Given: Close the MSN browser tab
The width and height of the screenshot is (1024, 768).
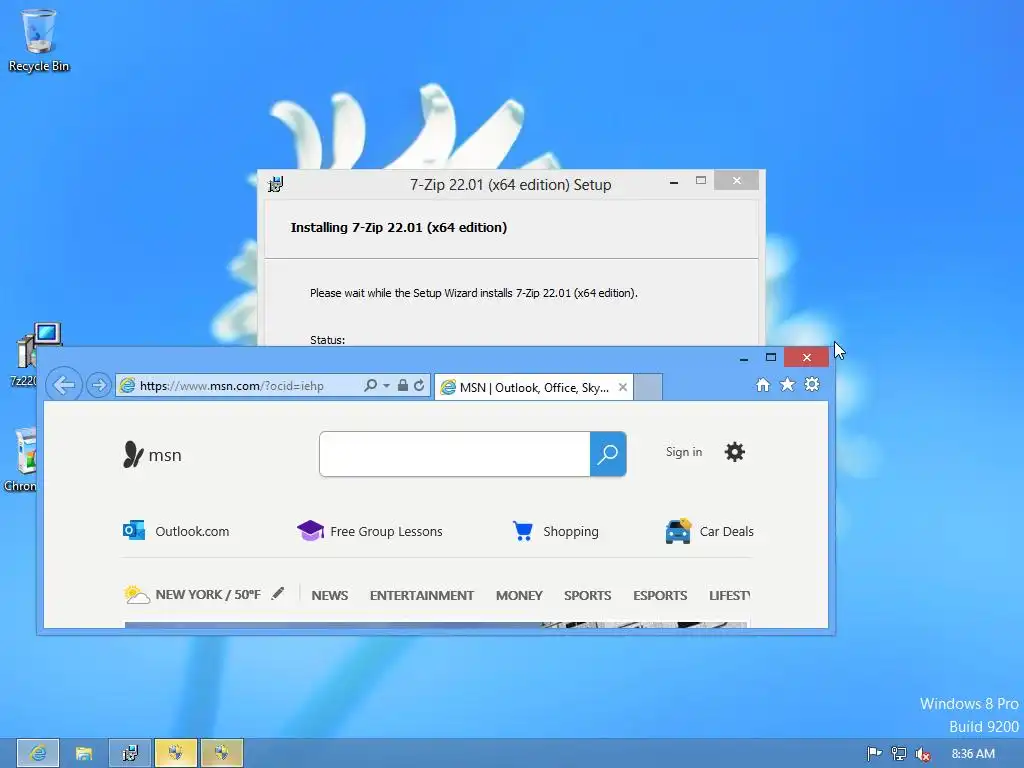Looking at the screenshot, I should [x=623, y=387].
